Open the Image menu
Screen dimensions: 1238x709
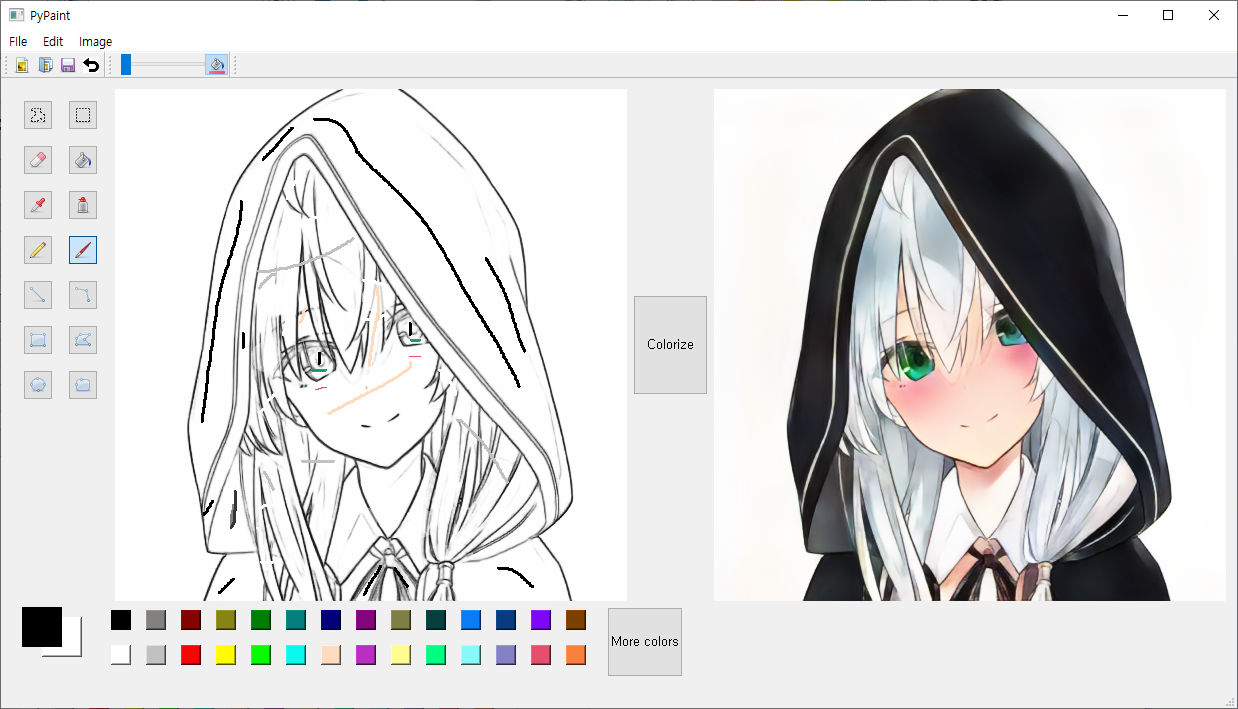pos(96,42)
